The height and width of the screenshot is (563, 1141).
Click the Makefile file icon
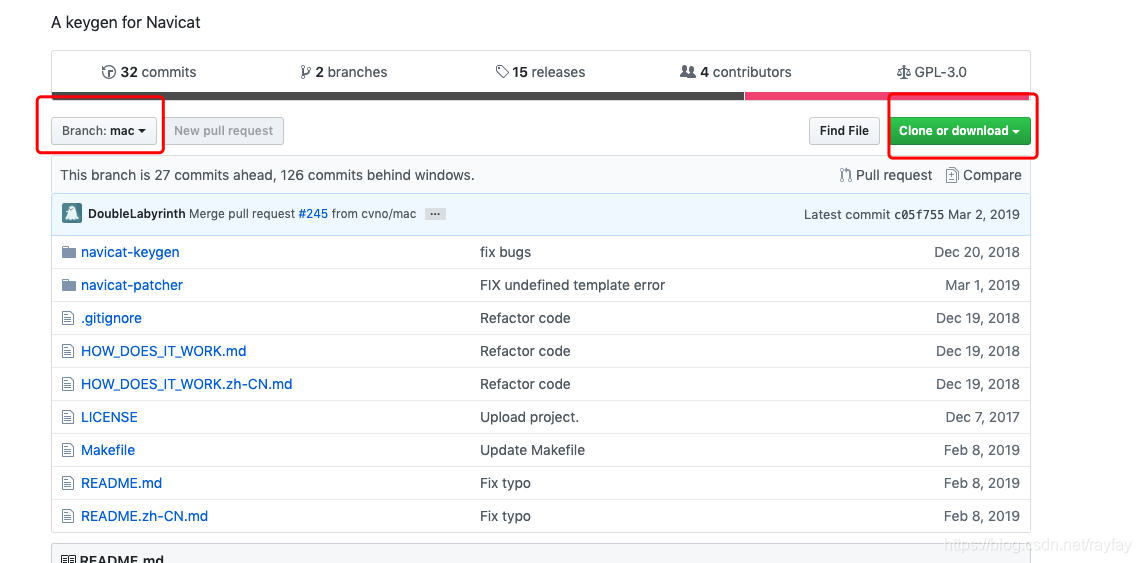[69, 450]
